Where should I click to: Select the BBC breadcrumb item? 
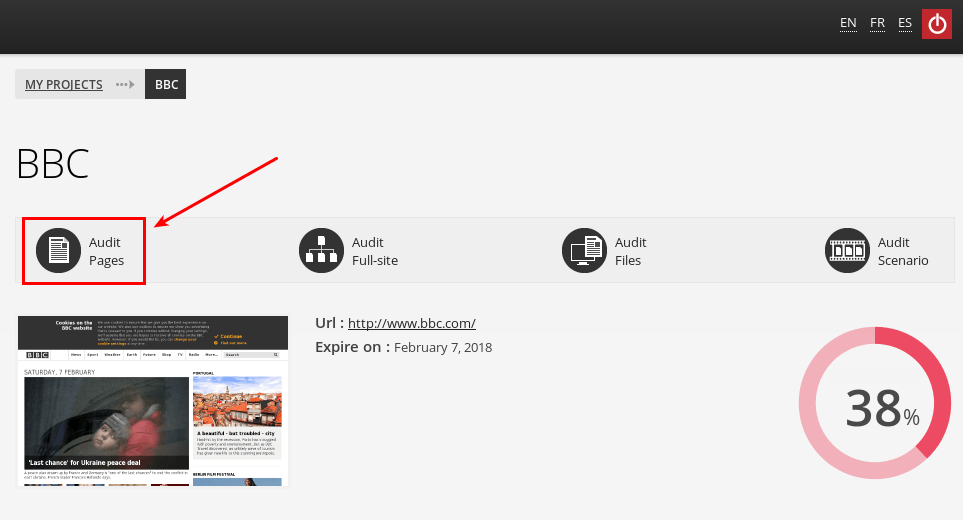[166, 85]
